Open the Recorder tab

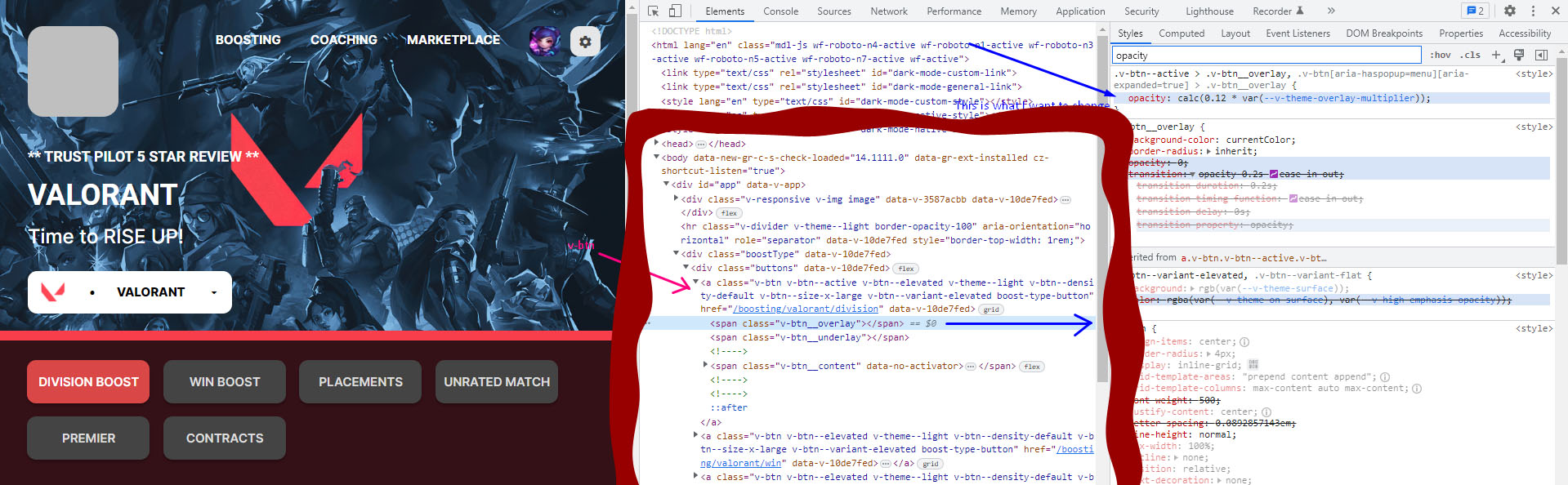(x=1278, y=11)
